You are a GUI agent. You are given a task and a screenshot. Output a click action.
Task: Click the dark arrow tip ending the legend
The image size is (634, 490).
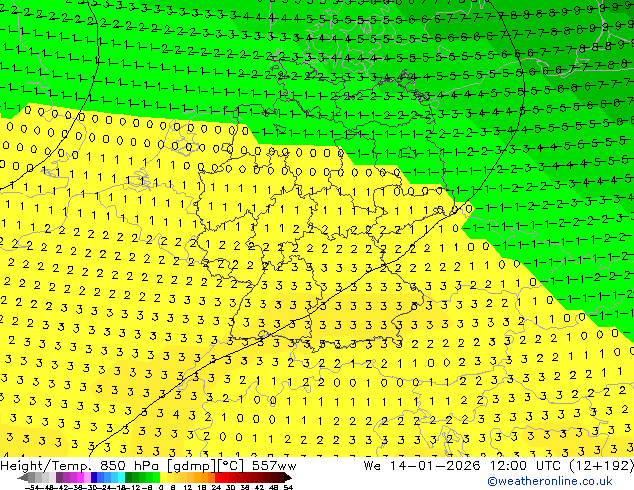pyautogui.click(x=289, y=478)
